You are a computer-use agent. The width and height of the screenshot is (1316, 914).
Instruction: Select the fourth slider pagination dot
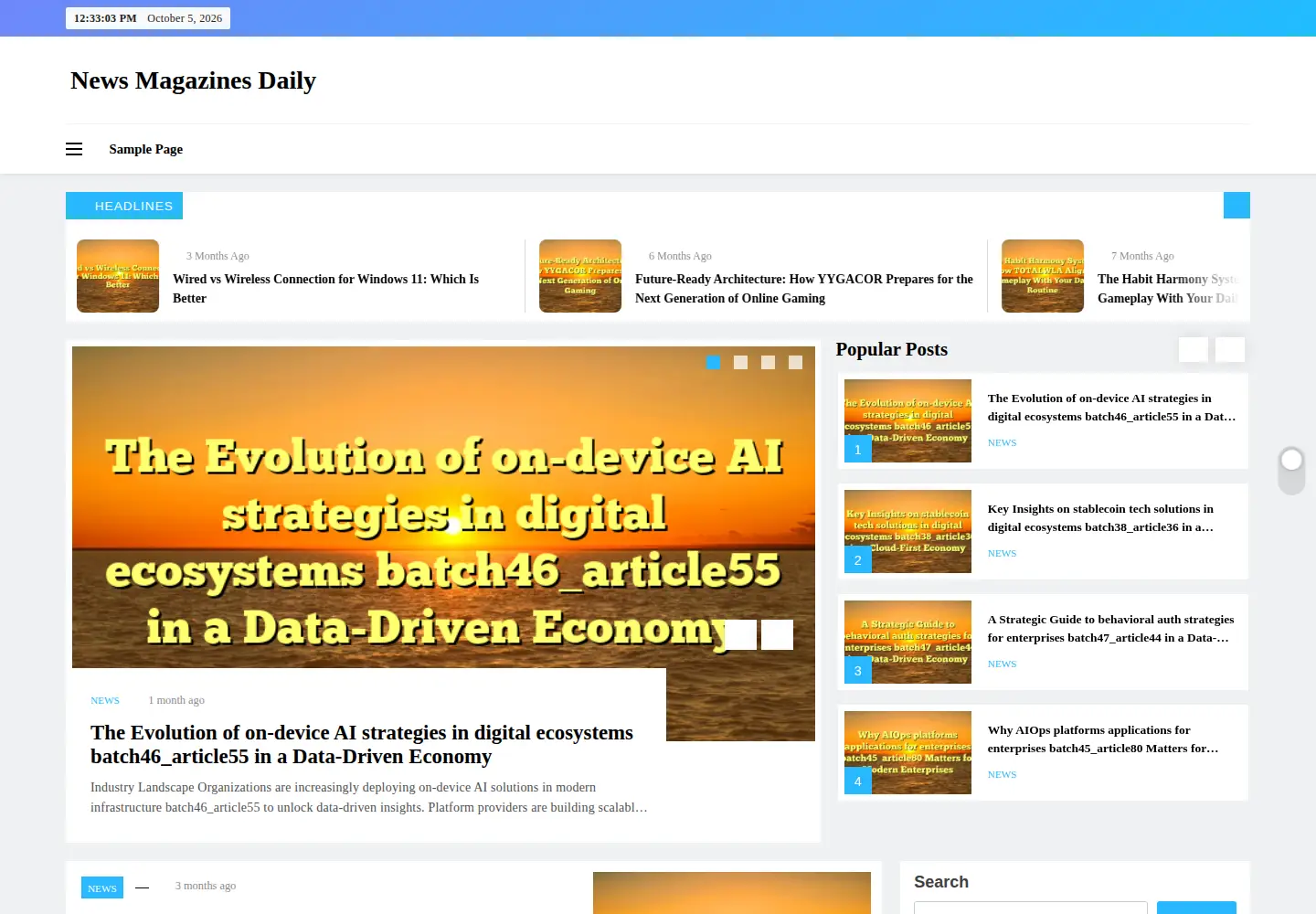pos(795,362)
